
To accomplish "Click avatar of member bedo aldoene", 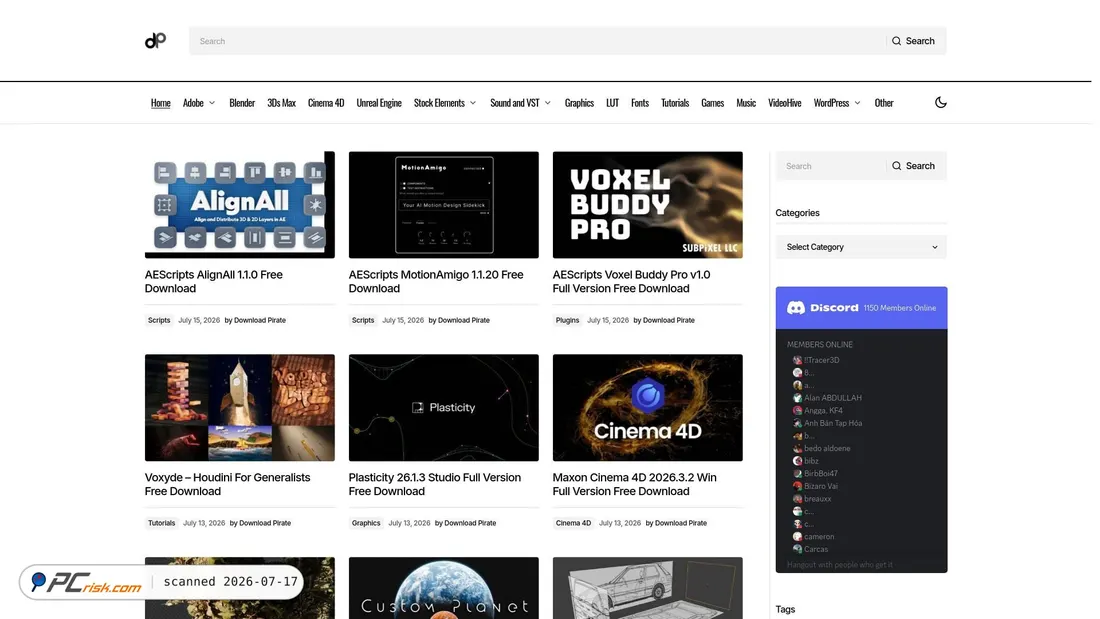I will (x=797, y=448).
